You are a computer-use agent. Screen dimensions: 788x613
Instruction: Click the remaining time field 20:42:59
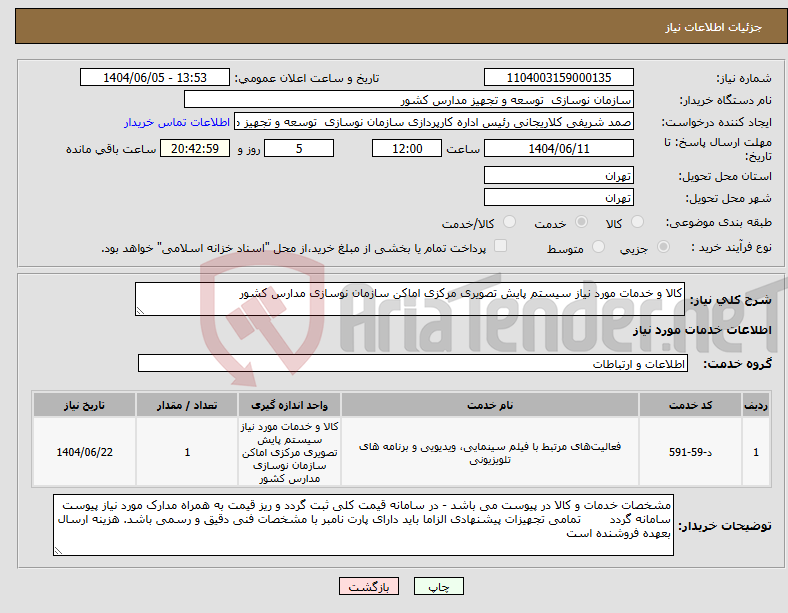(195, 148)
